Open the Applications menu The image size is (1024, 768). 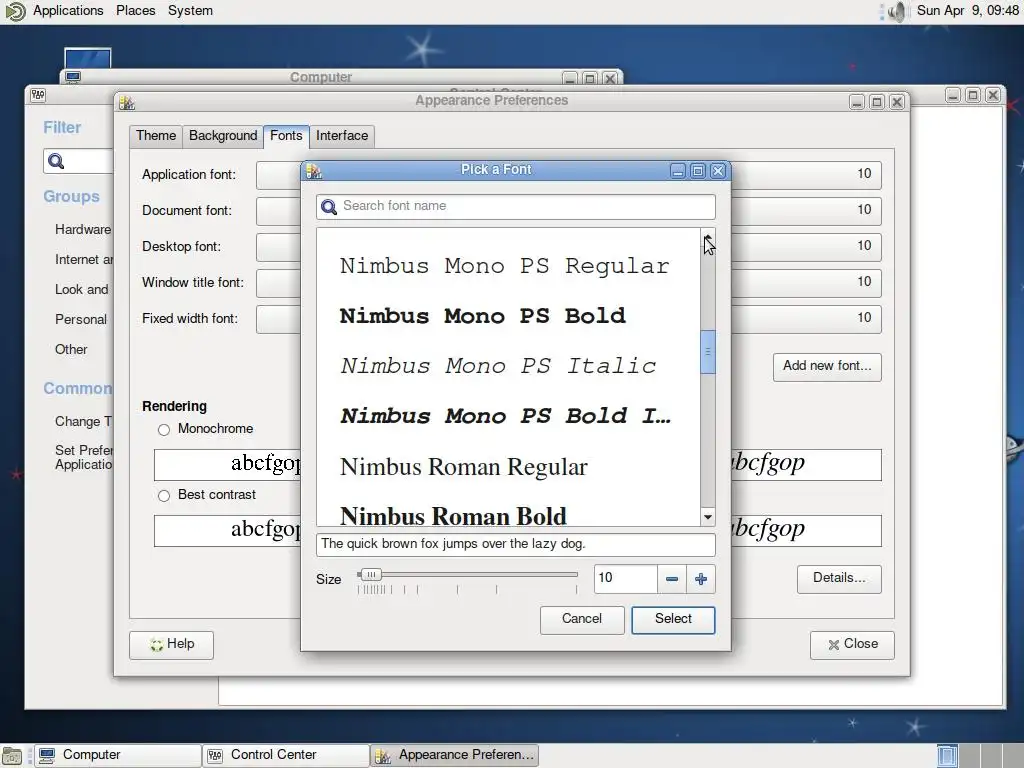68,10
